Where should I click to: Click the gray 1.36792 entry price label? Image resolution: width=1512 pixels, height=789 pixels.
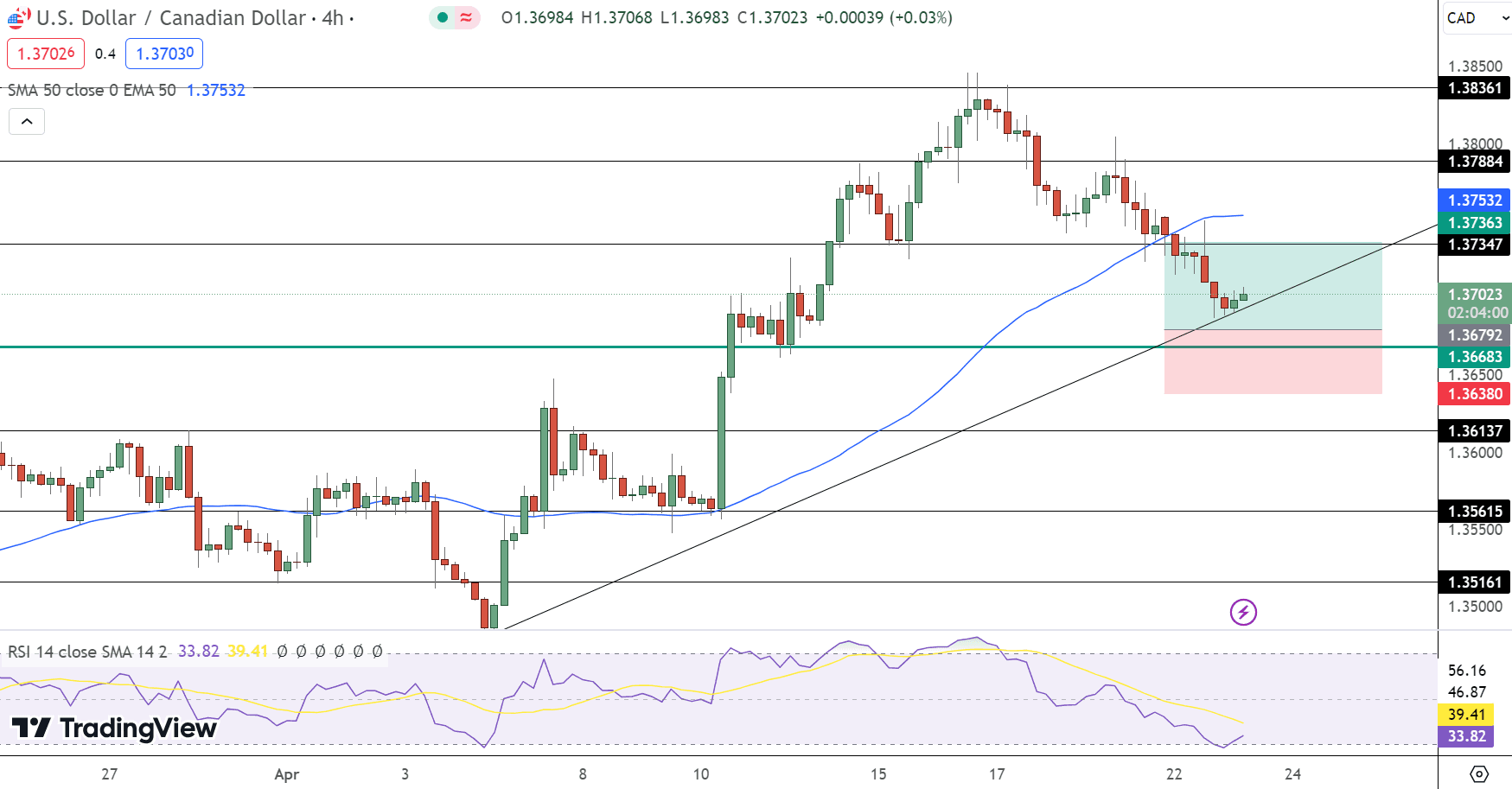[x=1475, y=335]
